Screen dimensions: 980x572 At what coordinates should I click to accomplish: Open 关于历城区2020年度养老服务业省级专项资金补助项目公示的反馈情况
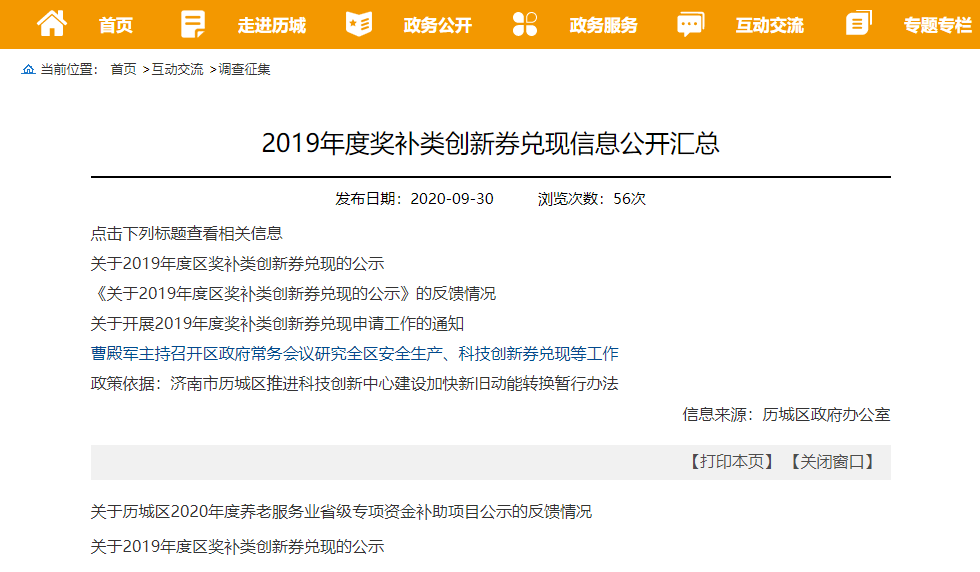click(x=341, y=512)
